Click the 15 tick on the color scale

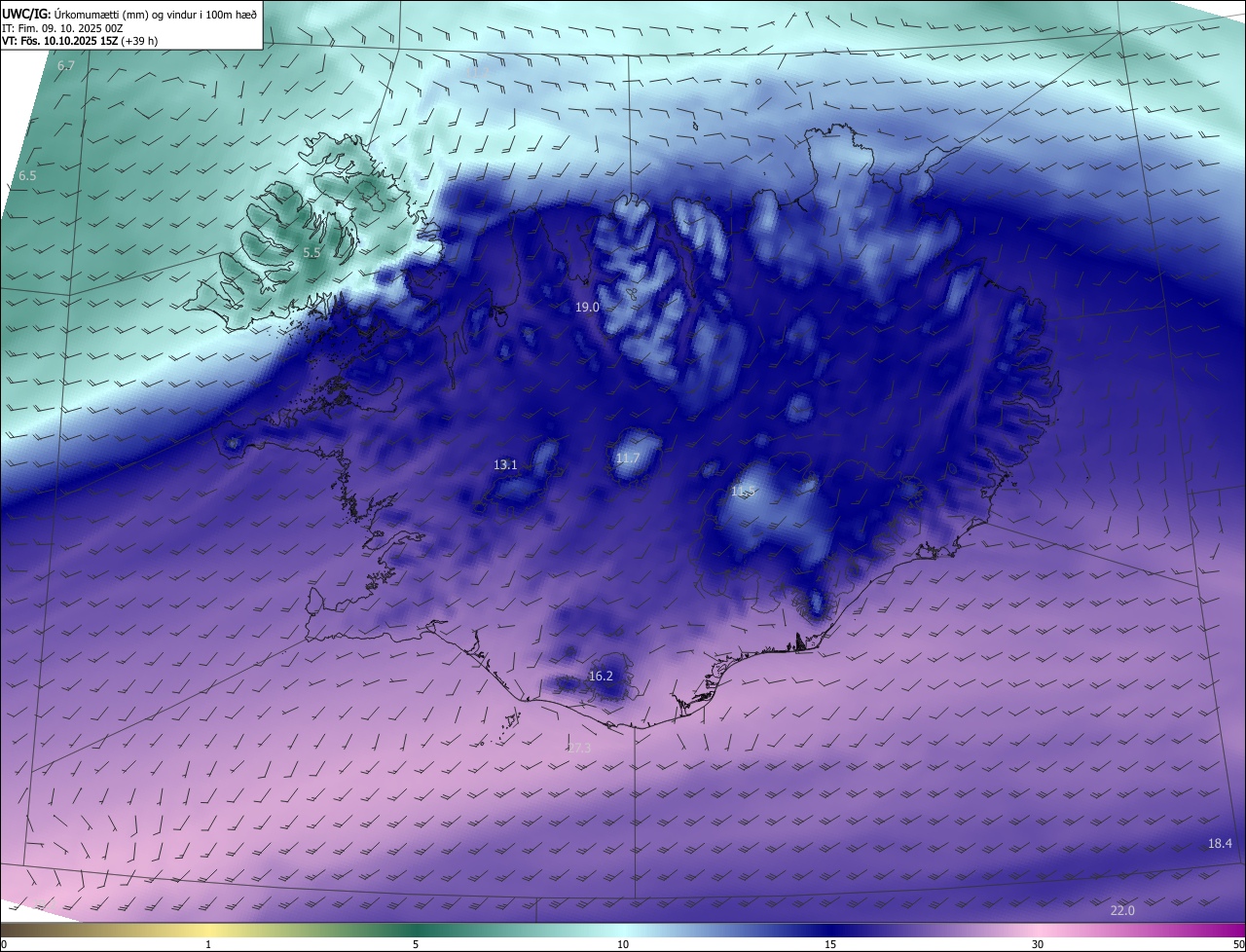(830, 944)
